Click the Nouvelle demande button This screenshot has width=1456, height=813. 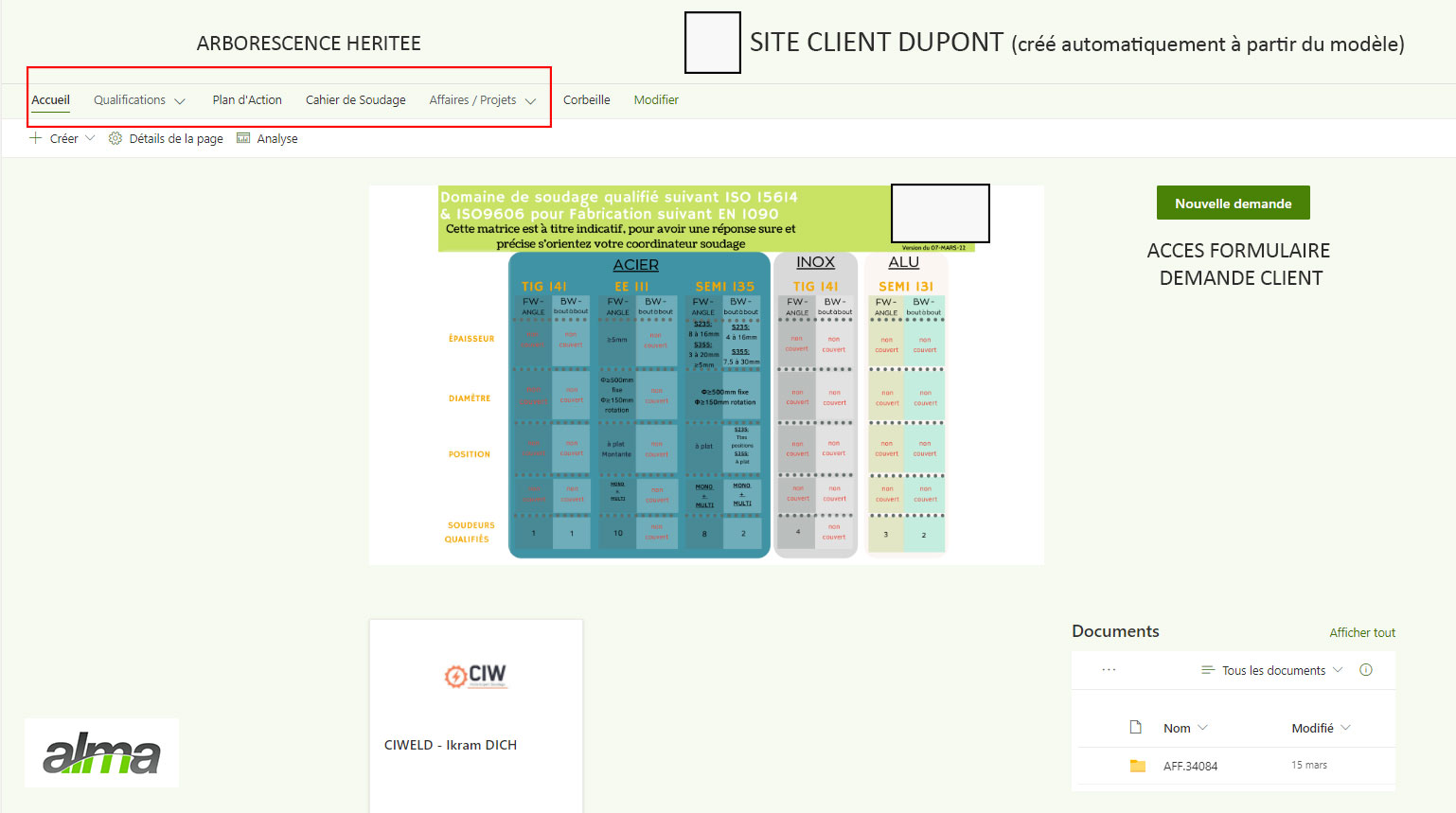pos(1234,203)
